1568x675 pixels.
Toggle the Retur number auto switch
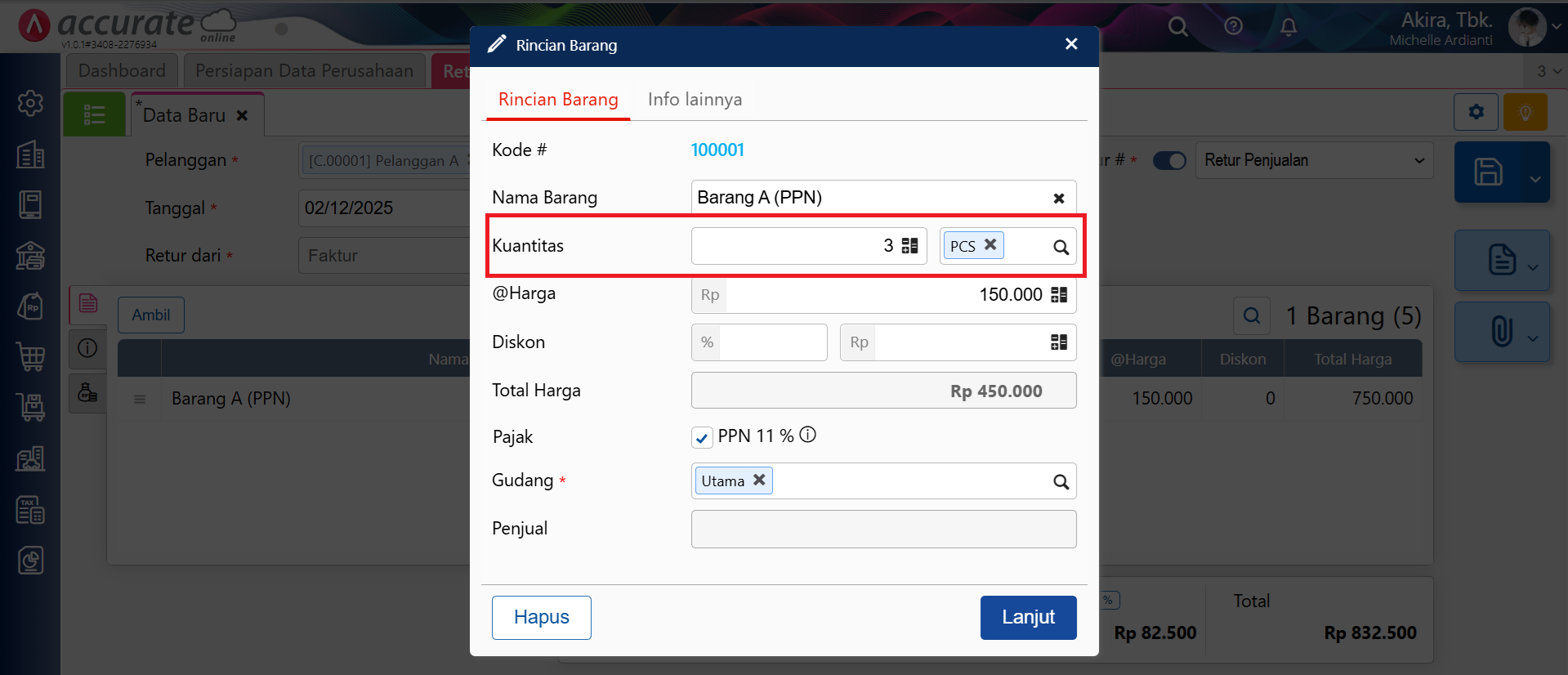(x=1169, y=161)
